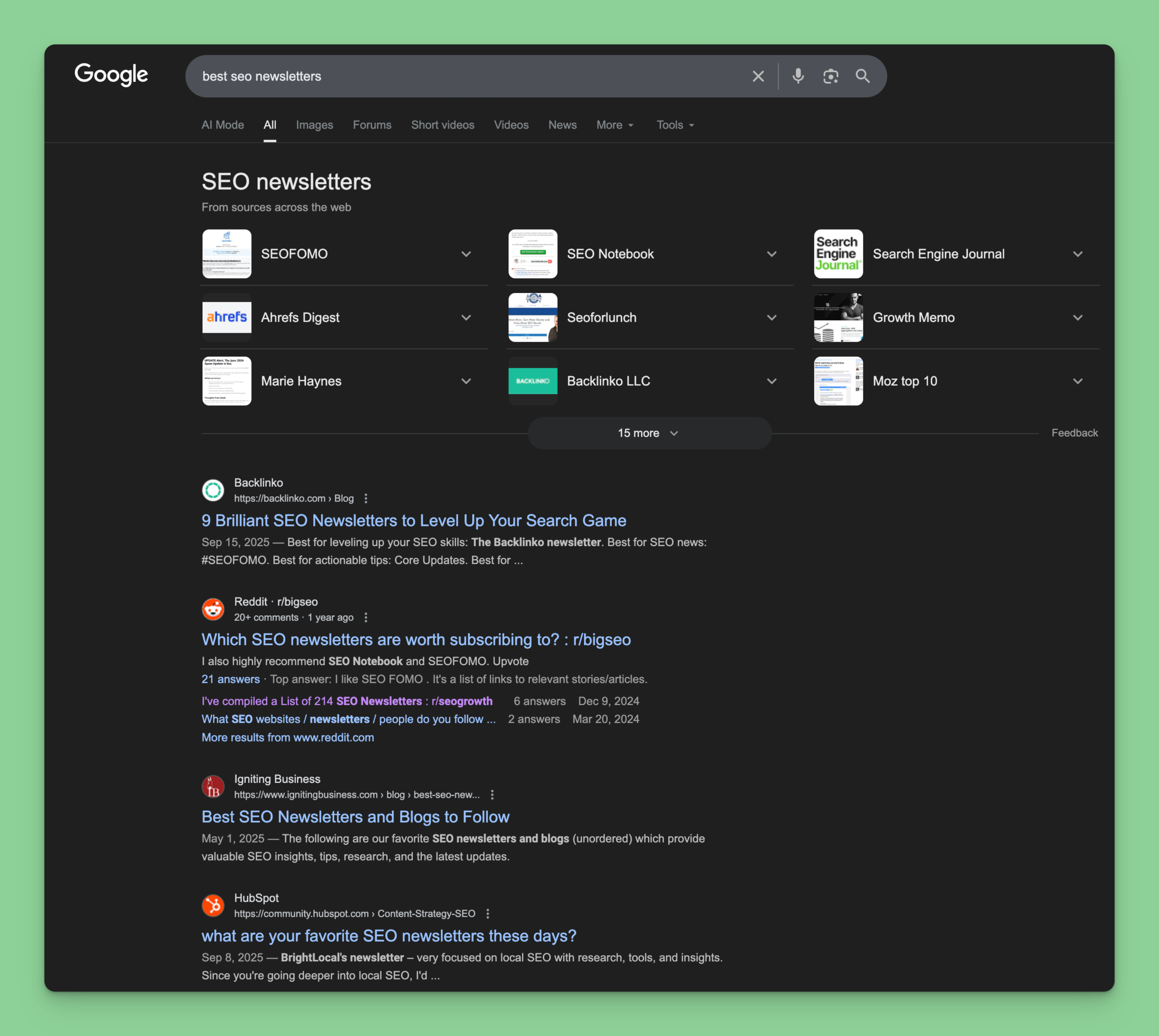The image size is (1159, 1036).
Task: Open three-dot menu for Igniting Business result
Action: [x=493, y=795]
